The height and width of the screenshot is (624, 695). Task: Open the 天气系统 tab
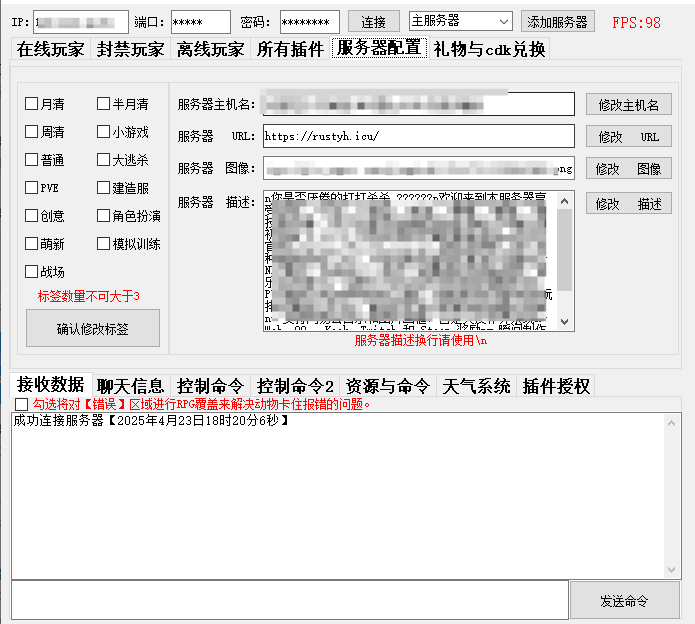coord(476,386)
